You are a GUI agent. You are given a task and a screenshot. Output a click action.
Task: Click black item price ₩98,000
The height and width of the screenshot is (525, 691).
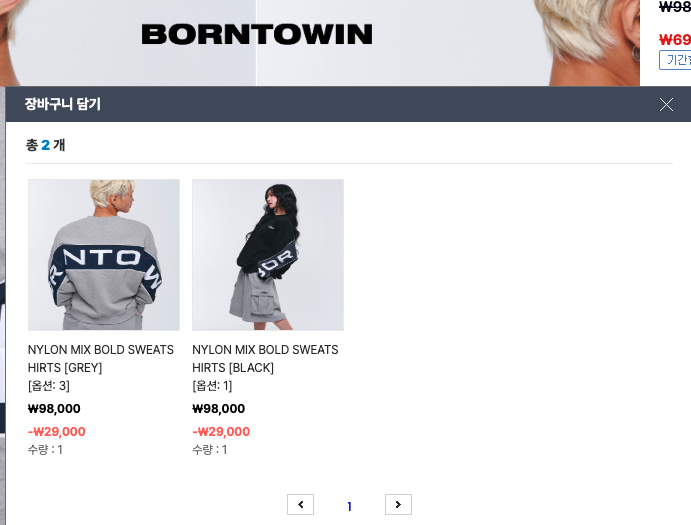tap(219, 409)
